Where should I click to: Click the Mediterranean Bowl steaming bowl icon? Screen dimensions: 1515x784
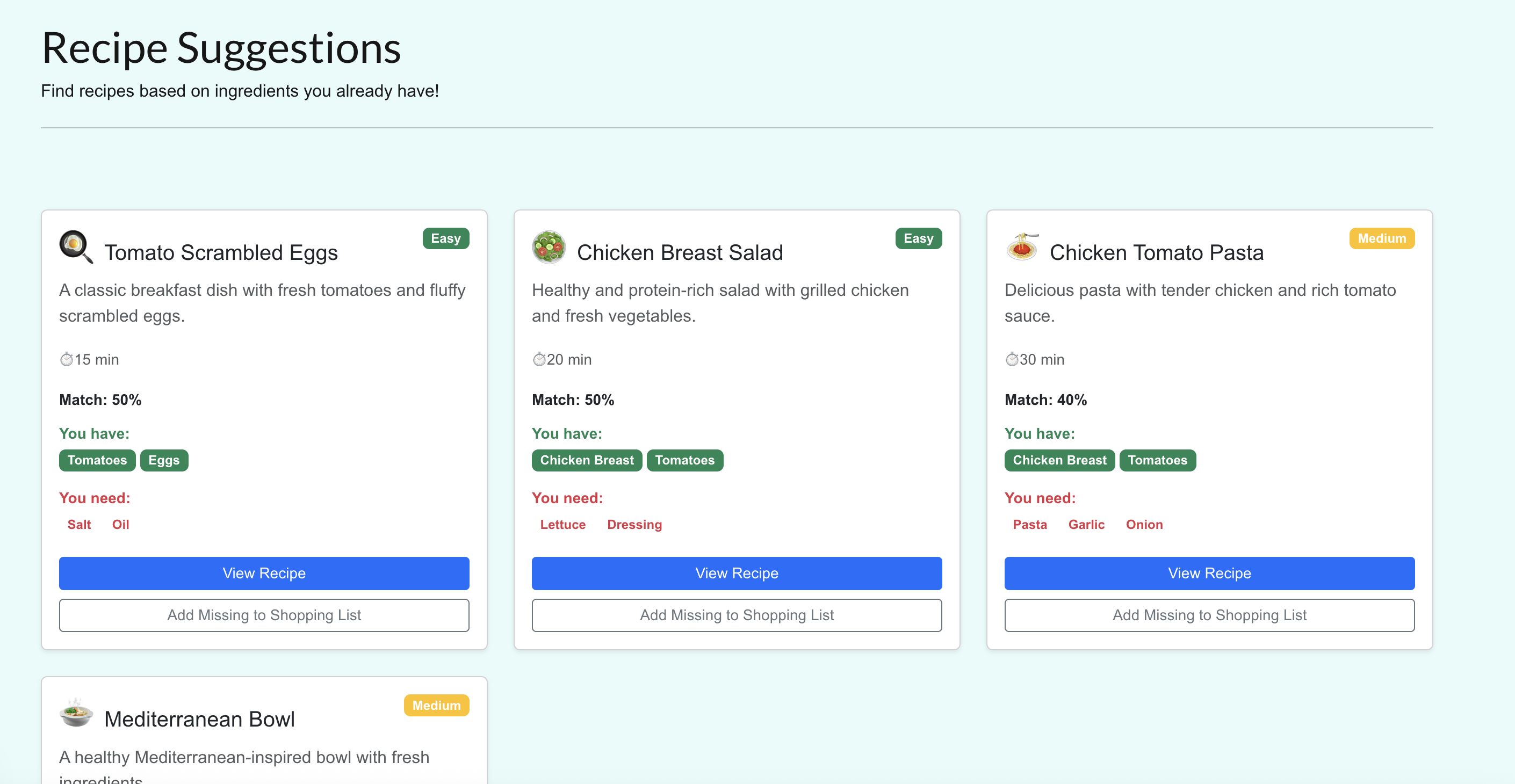click(x=76, y=714)
